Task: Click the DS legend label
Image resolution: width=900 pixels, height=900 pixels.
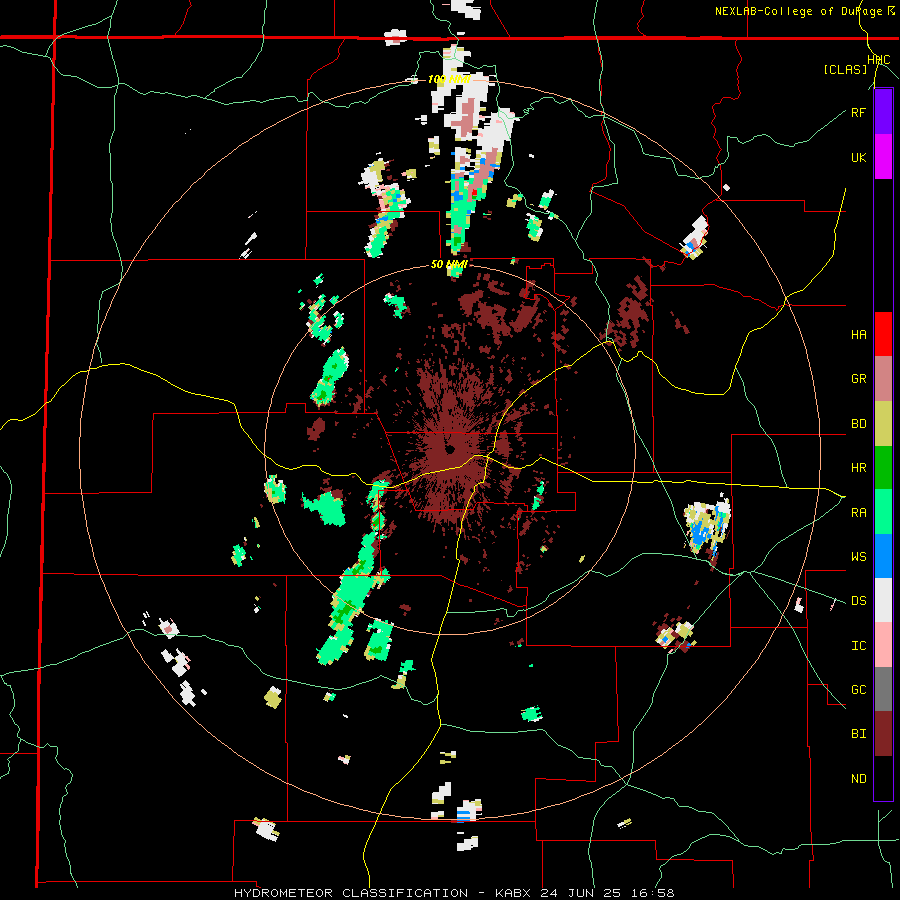Action: 858,601
